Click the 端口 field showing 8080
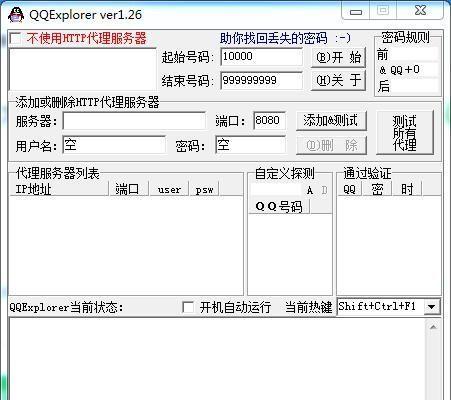The height and width of the screenshot is (400, 451). point(269,120)
